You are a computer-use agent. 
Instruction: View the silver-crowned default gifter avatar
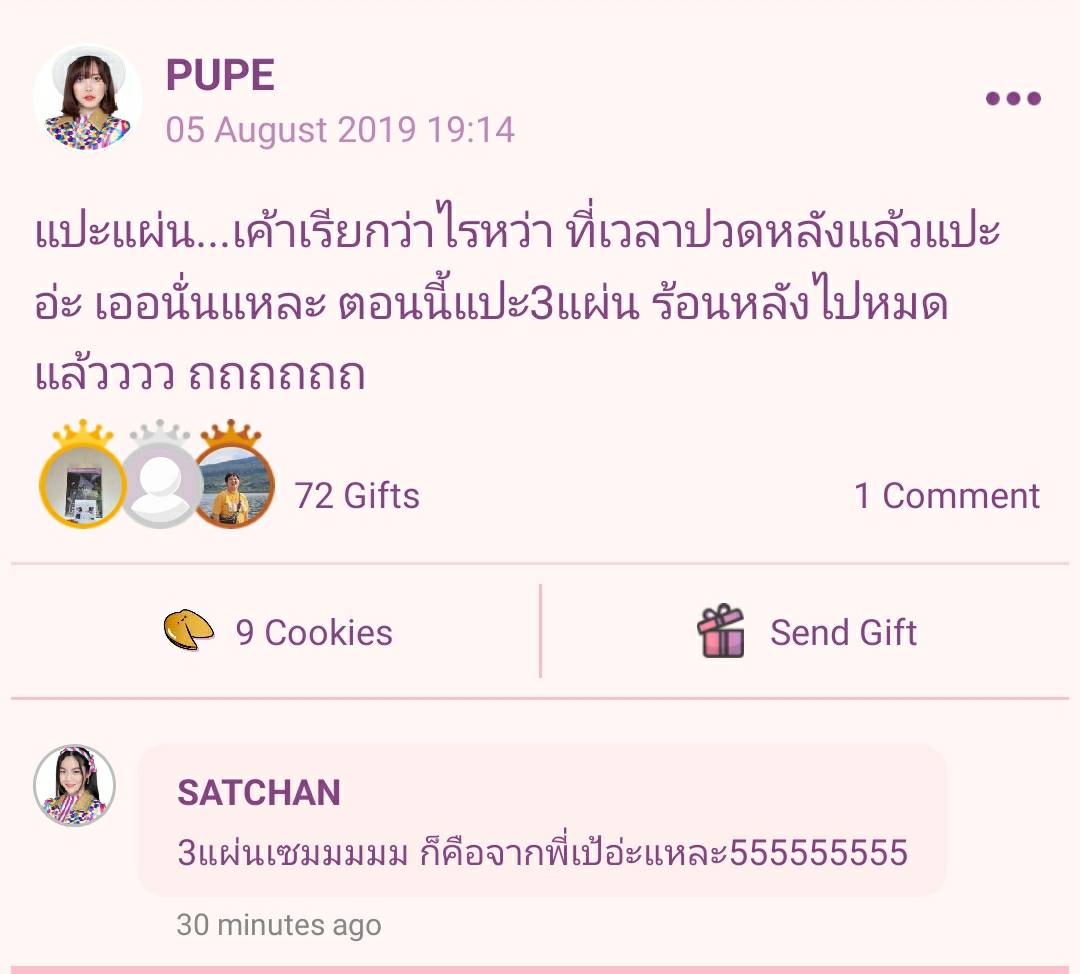160,486
